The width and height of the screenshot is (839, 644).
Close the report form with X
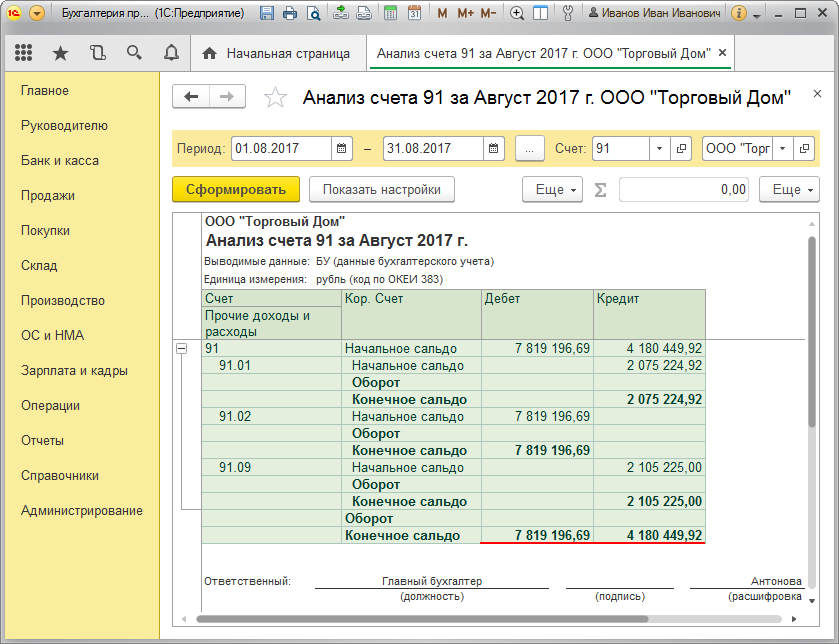click(817, 94)
